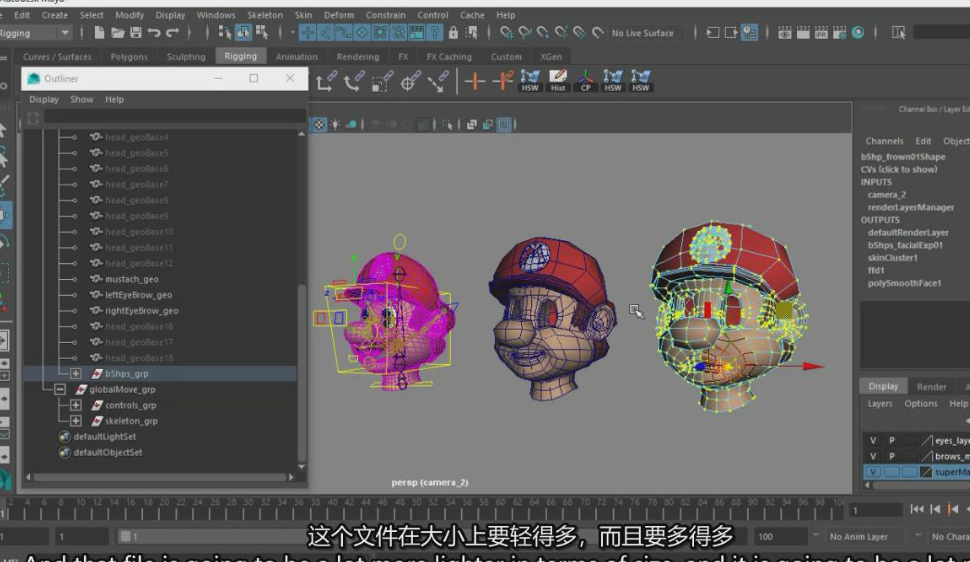The width and height of the screenshot is (970, 562).
Task: Switch to the Animation shelf tab
Action: [x=296, y=56]
